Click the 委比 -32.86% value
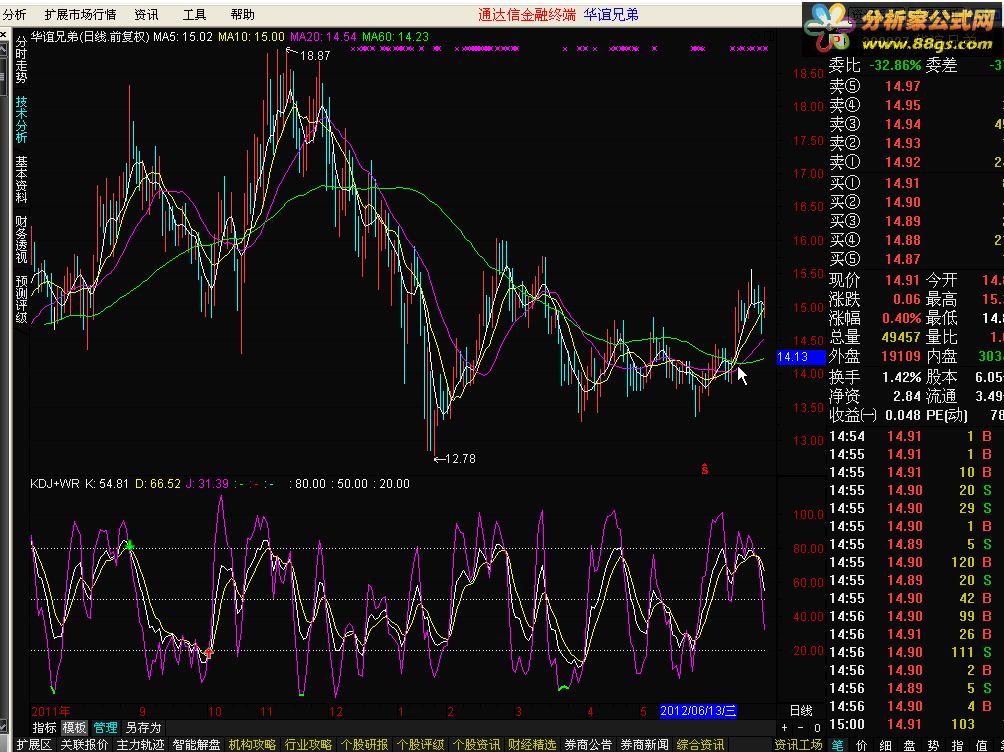This screenshot has height=752, width=1004. (x=895, y=65)
